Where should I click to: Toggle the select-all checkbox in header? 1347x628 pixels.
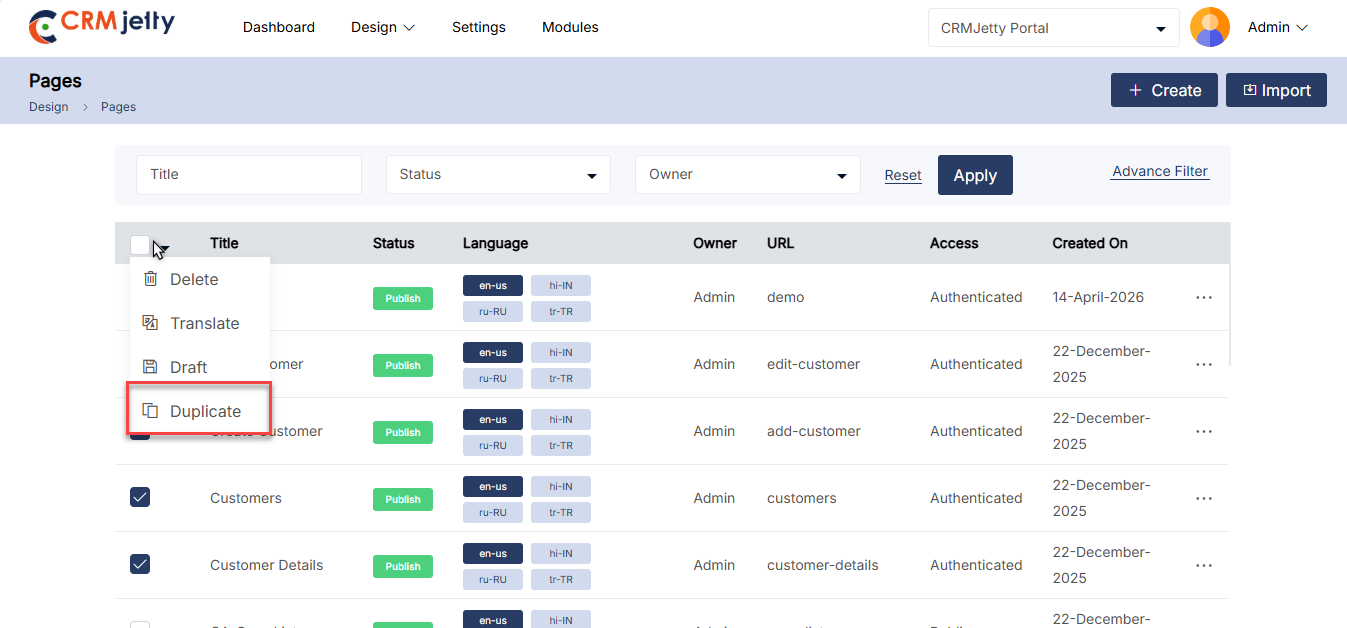pos(140,244)
